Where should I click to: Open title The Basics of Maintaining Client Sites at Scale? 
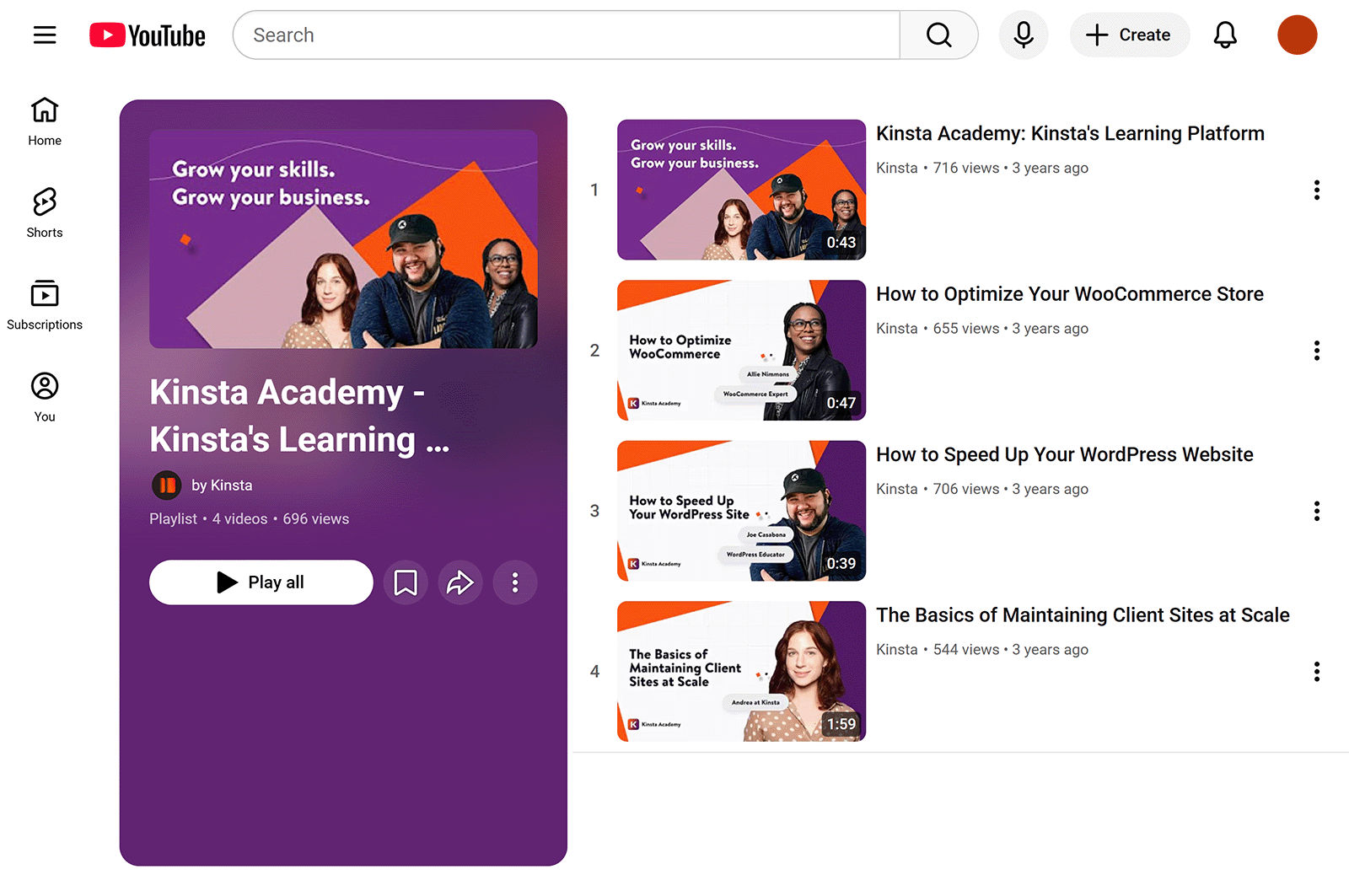coord(1083,615)
